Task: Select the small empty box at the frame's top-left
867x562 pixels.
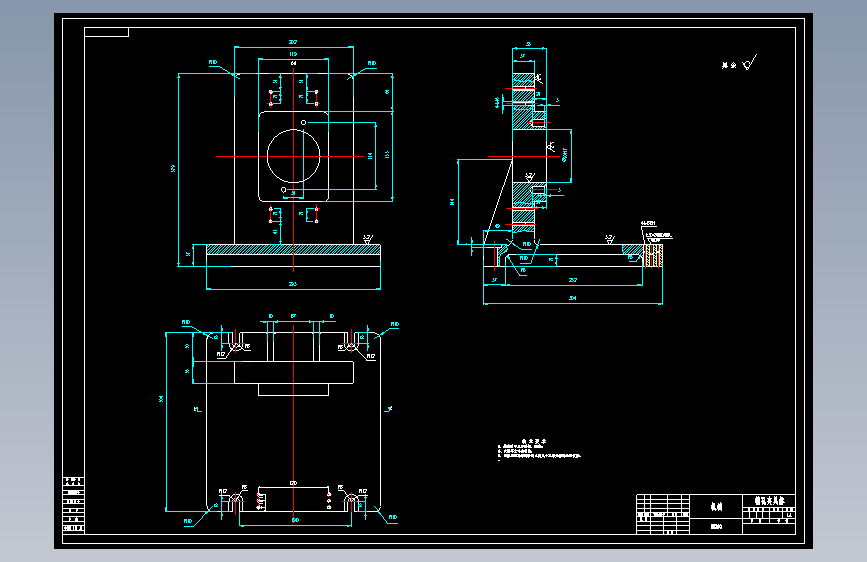Action: click(x=107, y=32)
